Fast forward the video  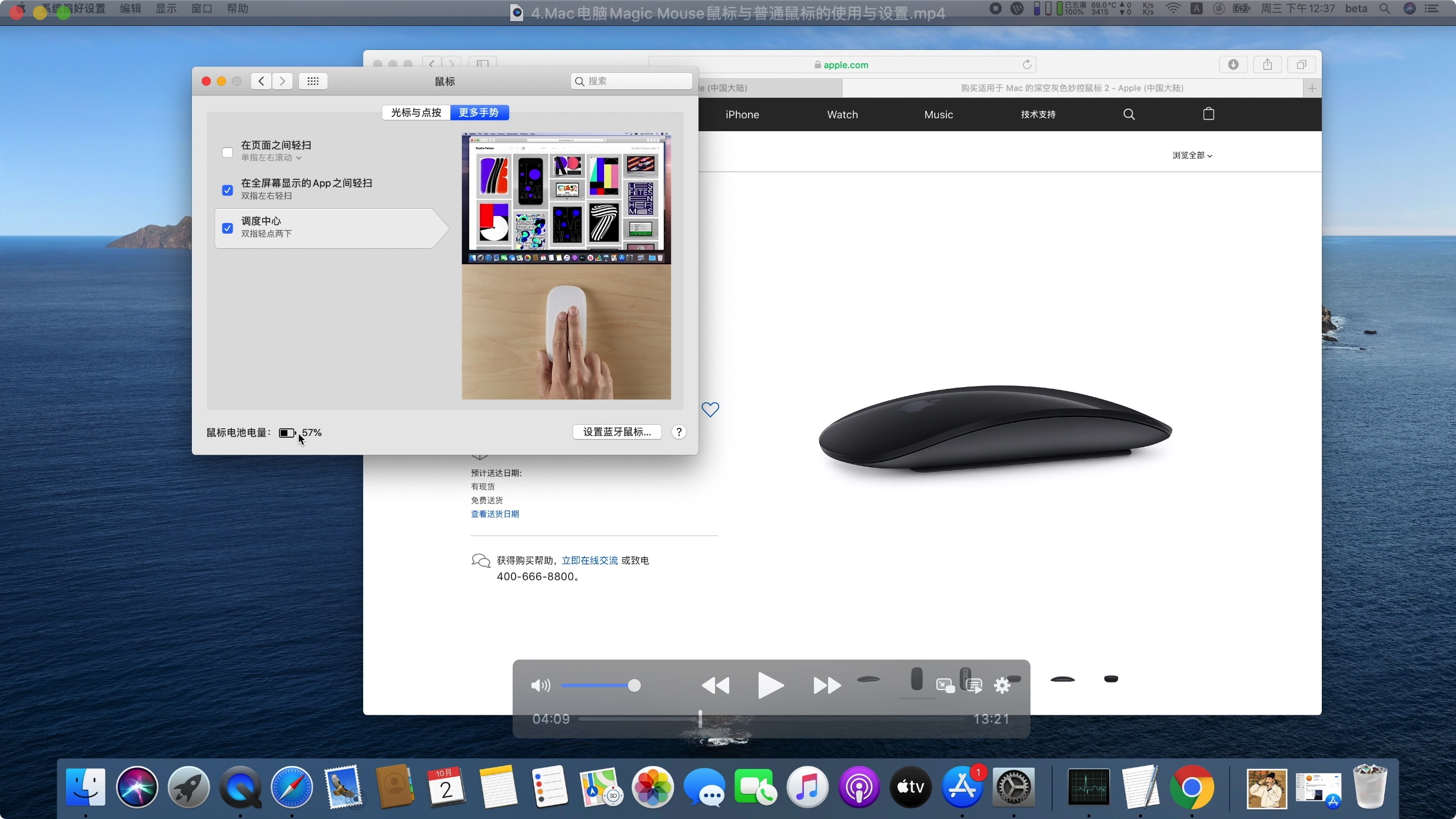[x=827, y=685]
